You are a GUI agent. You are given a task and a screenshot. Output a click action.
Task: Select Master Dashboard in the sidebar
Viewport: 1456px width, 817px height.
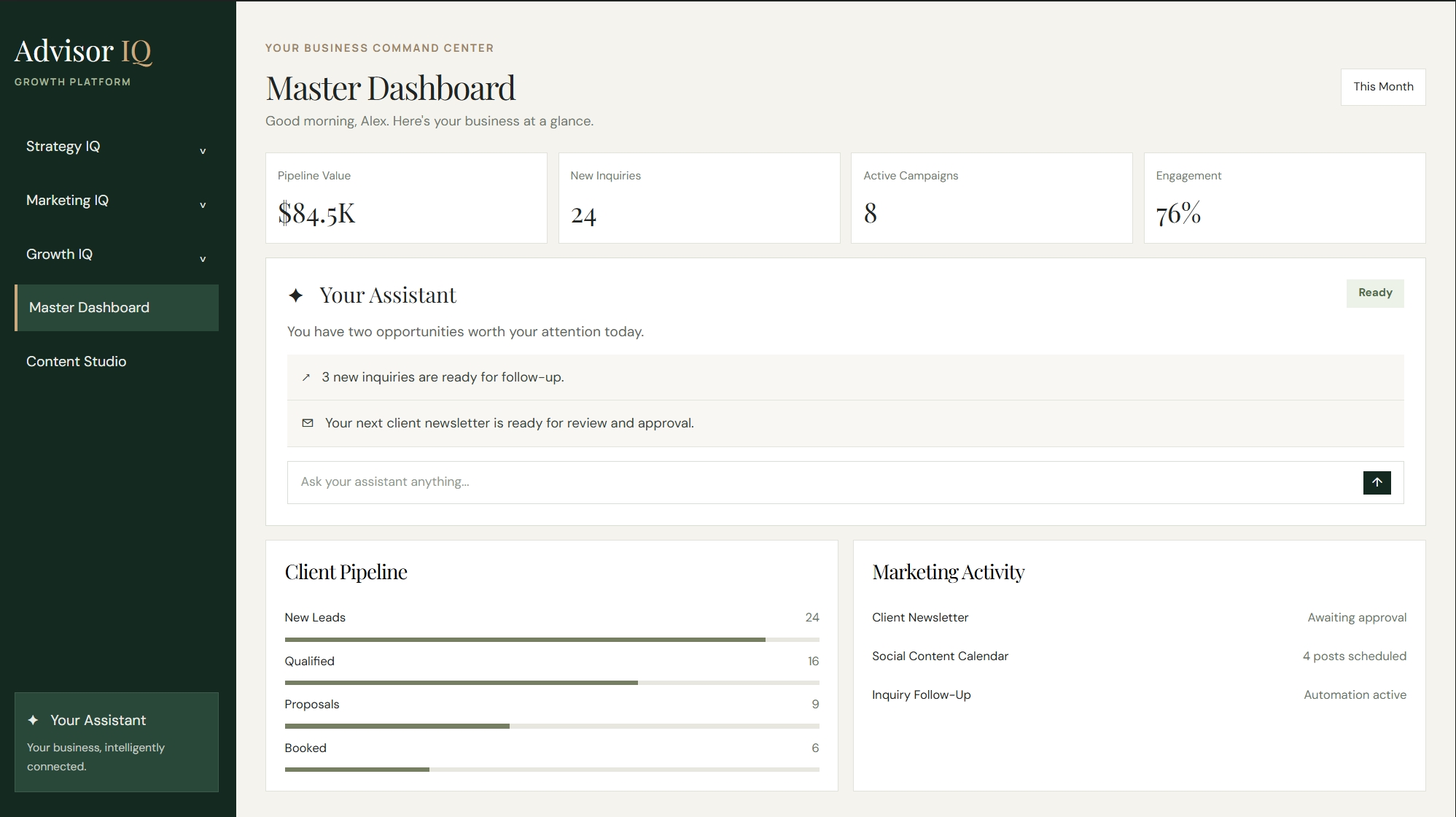coord(117,308)
